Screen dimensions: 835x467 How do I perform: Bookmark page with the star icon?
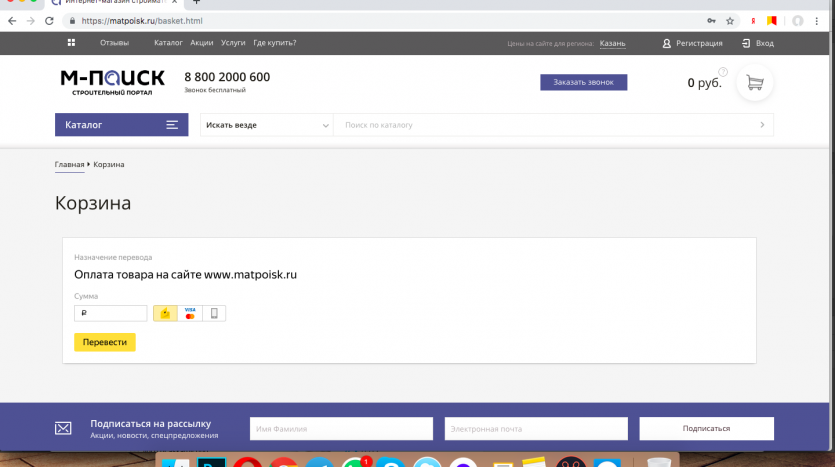[x=730, y=20]
